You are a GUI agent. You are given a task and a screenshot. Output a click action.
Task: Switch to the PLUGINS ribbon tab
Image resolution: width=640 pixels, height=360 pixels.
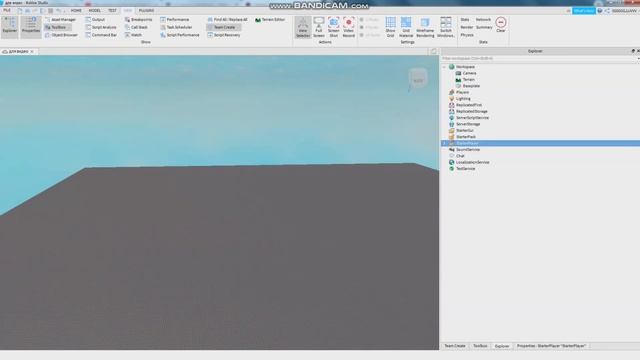[147, 11]
